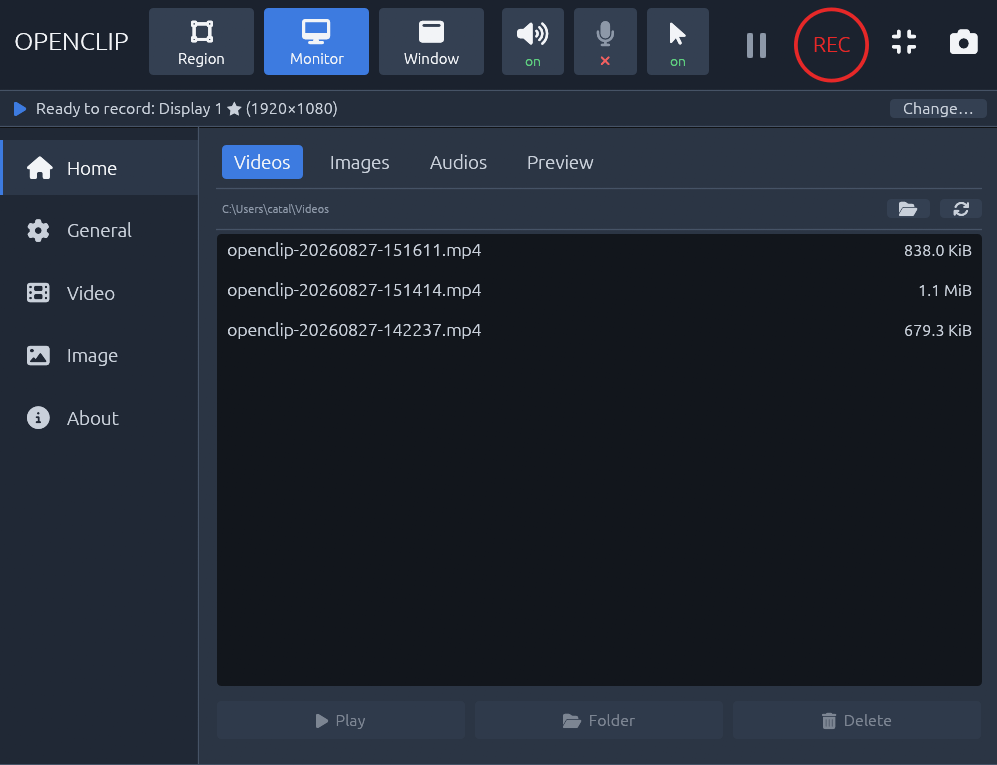Toggle system audio speaker recording
The height and width of the screenshot is (765, 997).
click(533, 42)
